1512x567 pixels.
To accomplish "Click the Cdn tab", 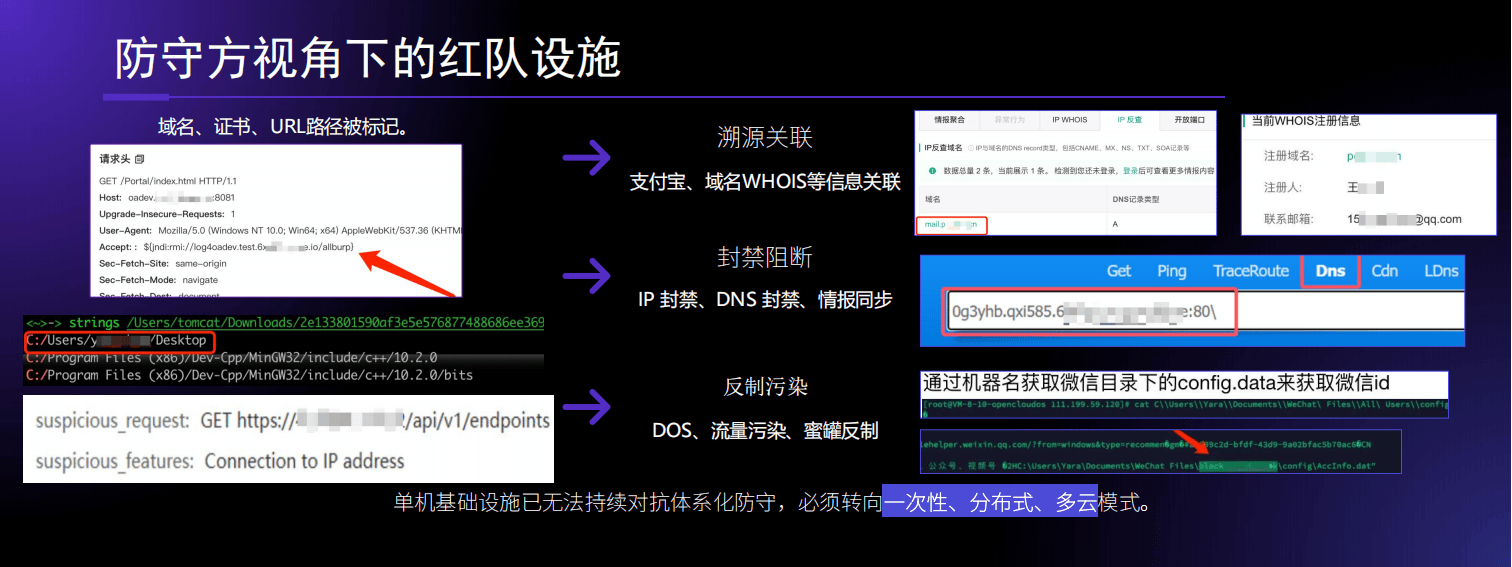I will [x=1384, y=271].
